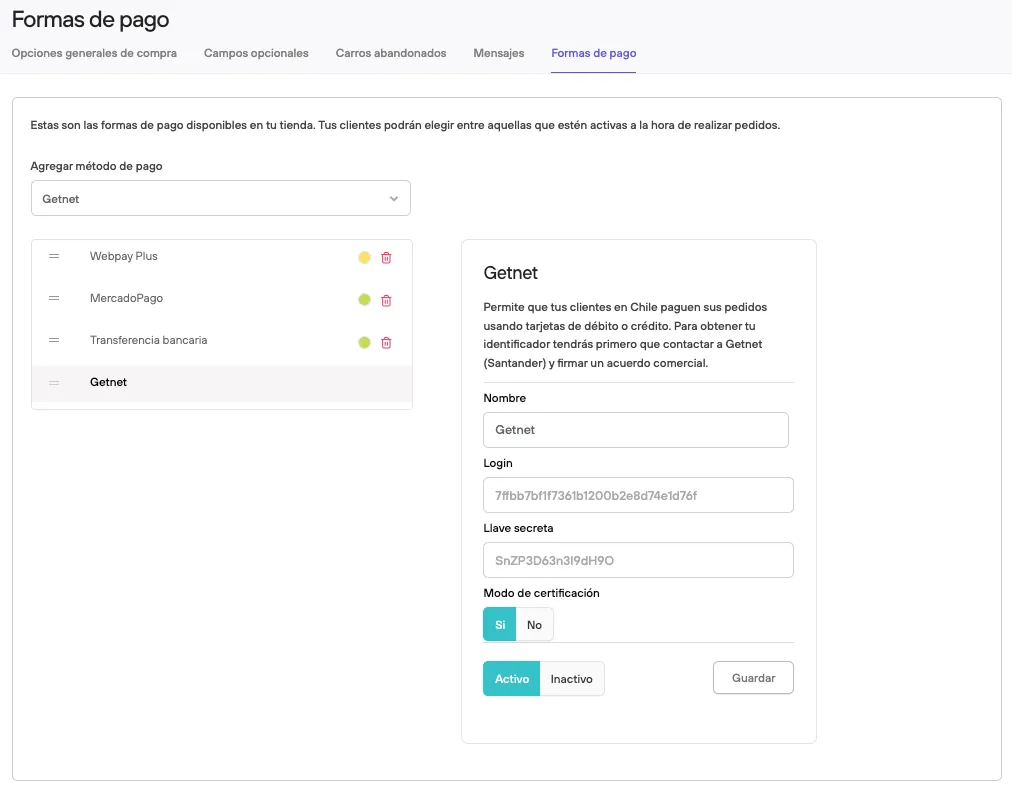Viewport: 1012px width, 790px height.
Task: Switch to Opciones generales de compra tab
Action: click(x=94, y=53)
